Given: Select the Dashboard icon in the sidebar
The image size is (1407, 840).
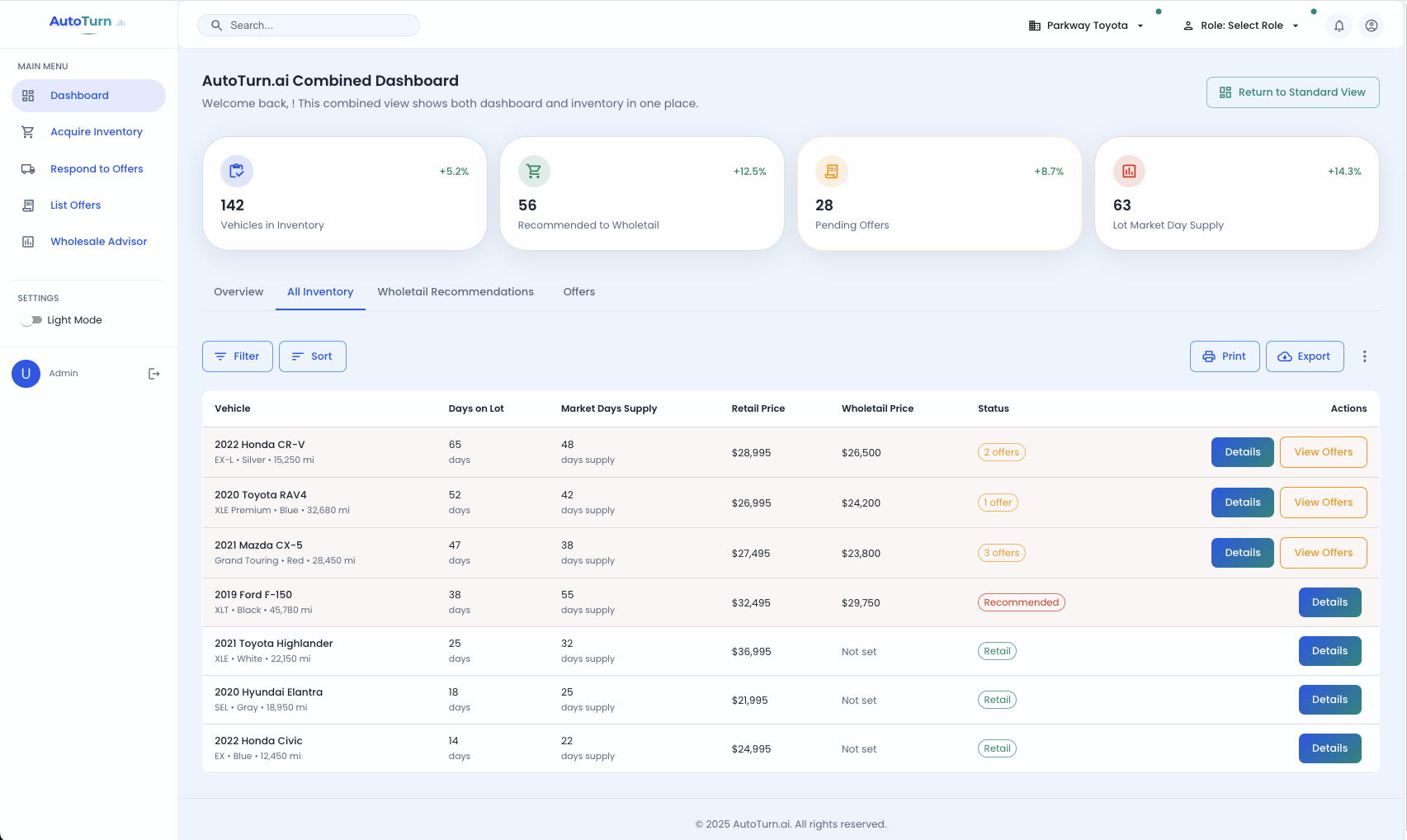Looking at the screenshot, I should pos(28,95).
